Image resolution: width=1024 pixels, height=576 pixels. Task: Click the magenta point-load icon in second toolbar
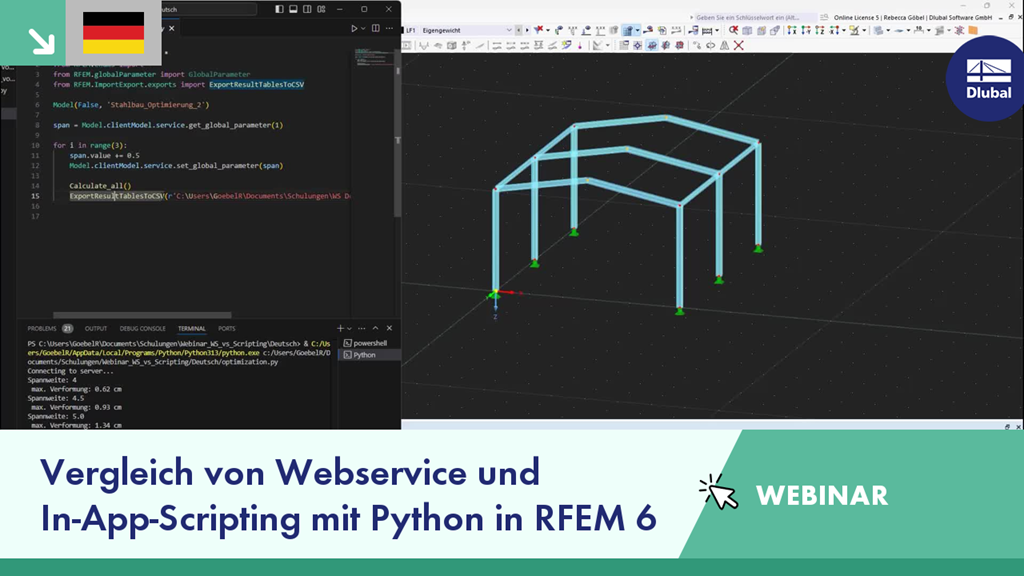coord(579,46)
